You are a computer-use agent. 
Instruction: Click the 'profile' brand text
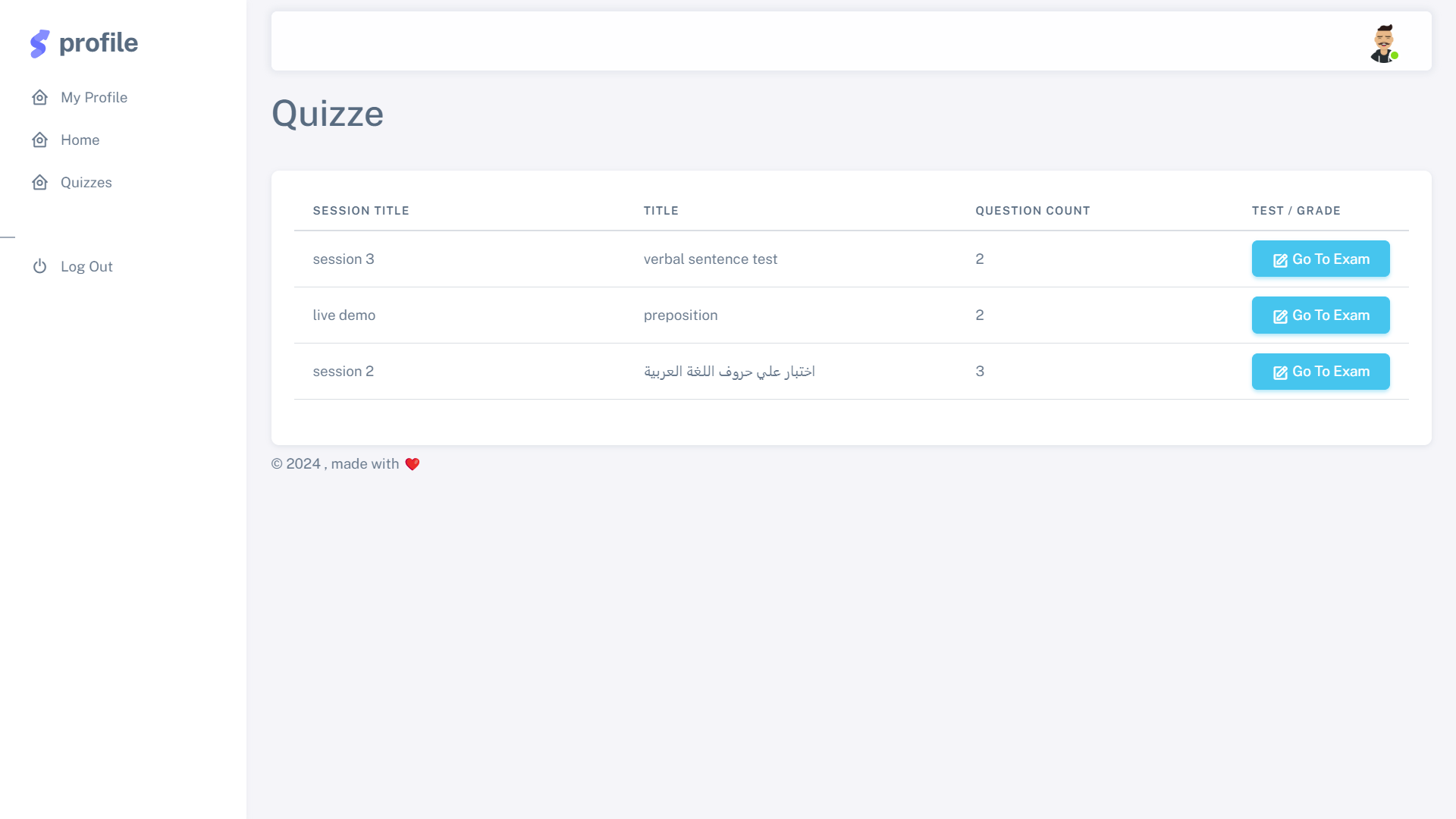click(x=99, y=43)
